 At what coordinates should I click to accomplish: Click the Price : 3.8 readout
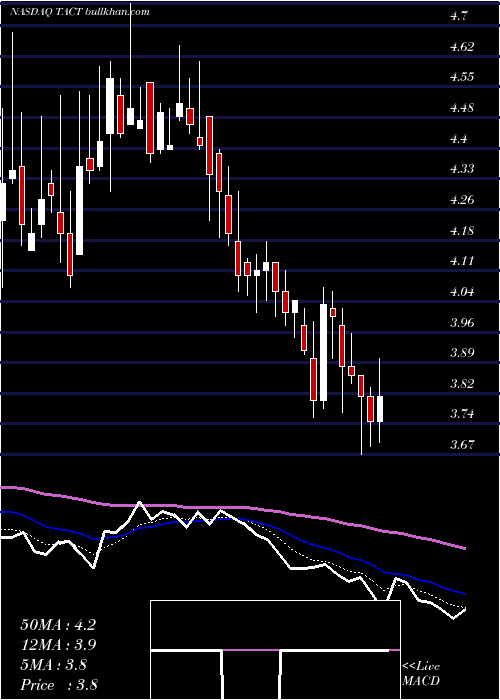click(x=59, y=684)
